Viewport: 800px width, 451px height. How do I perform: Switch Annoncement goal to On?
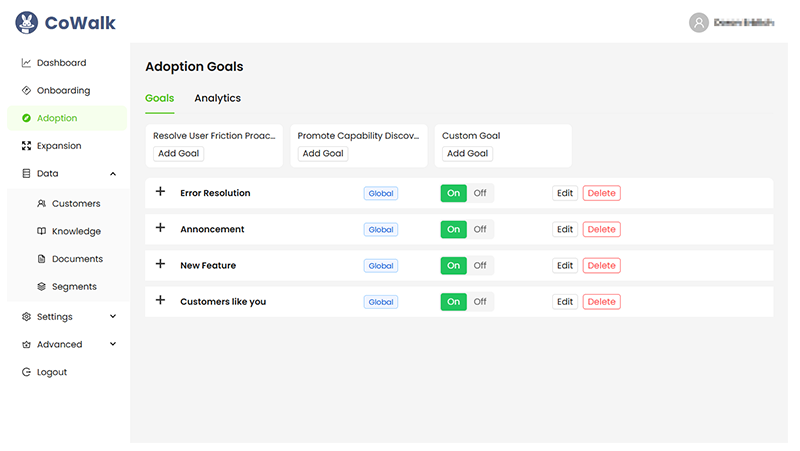(454, 230)
